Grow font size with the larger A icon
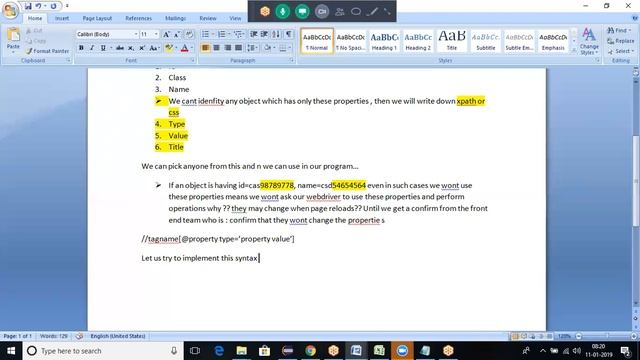Viewport: 640px width, 360px height. click(167, 34)
